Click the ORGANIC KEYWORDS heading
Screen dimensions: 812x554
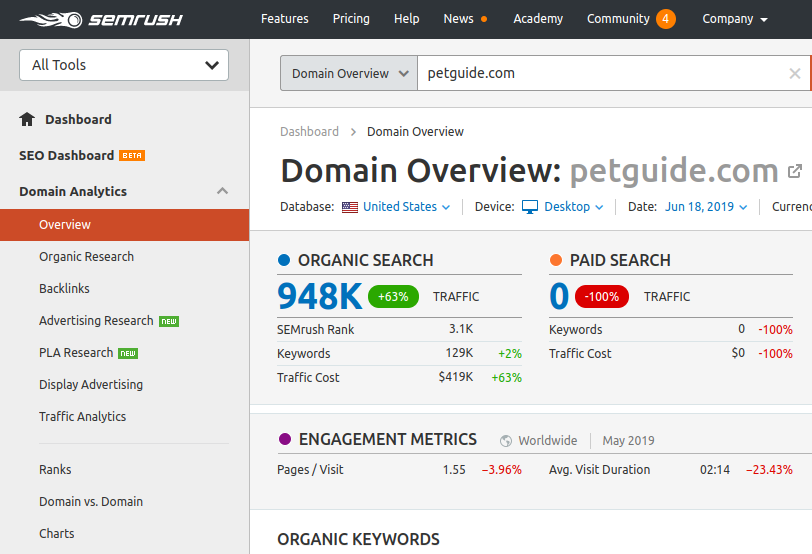(358, 540)
